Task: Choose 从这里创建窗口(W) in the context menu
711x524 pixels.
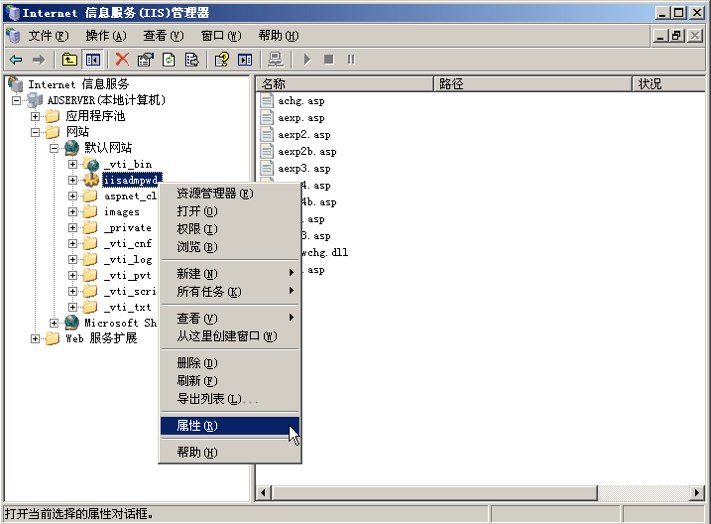Action: (x=230, y=336)
